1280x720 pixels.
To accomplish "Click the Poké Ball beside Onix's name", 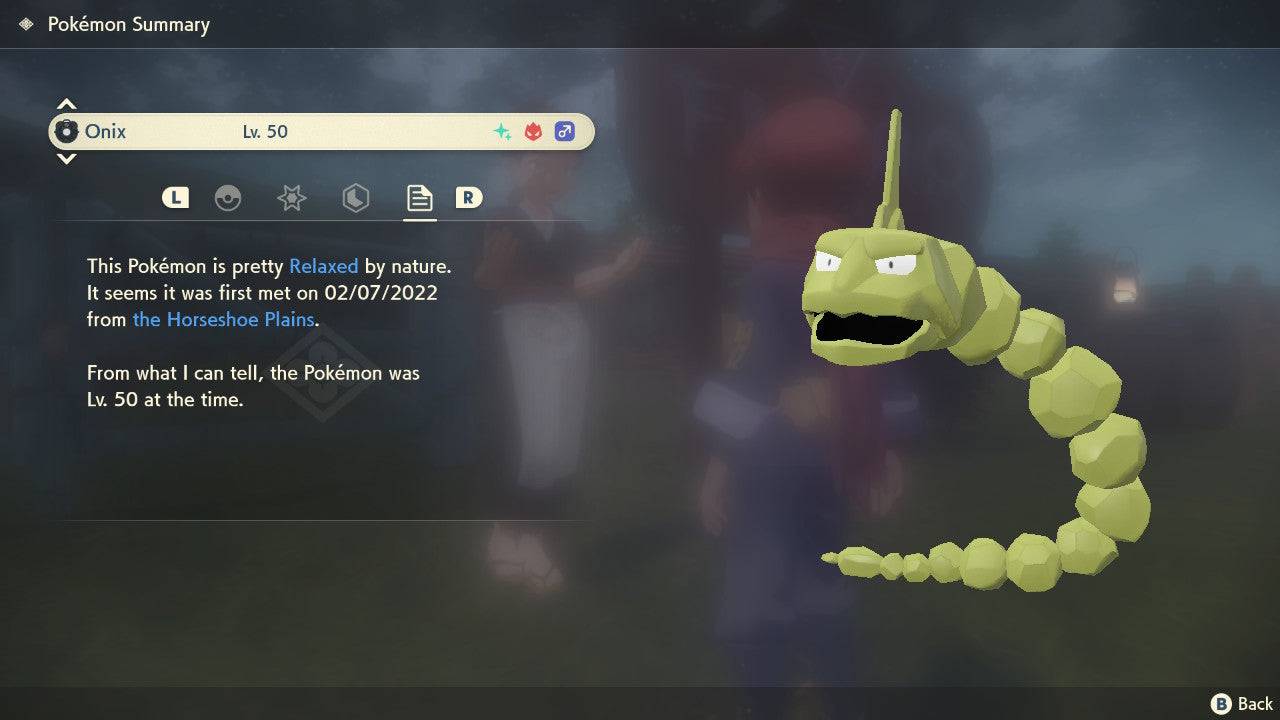I will [67, 131].
